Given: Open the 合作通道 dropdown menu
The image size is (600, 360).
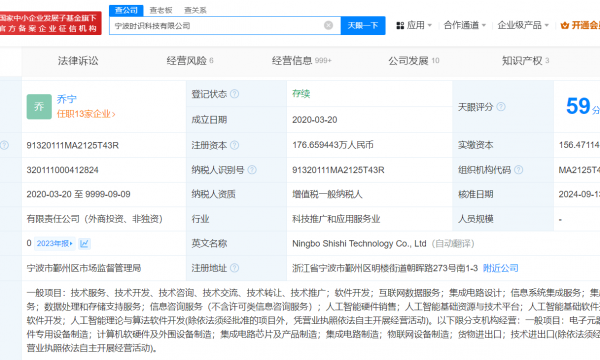Looking at the screenshot, I should pyautogui.click(x=465, y=25).
